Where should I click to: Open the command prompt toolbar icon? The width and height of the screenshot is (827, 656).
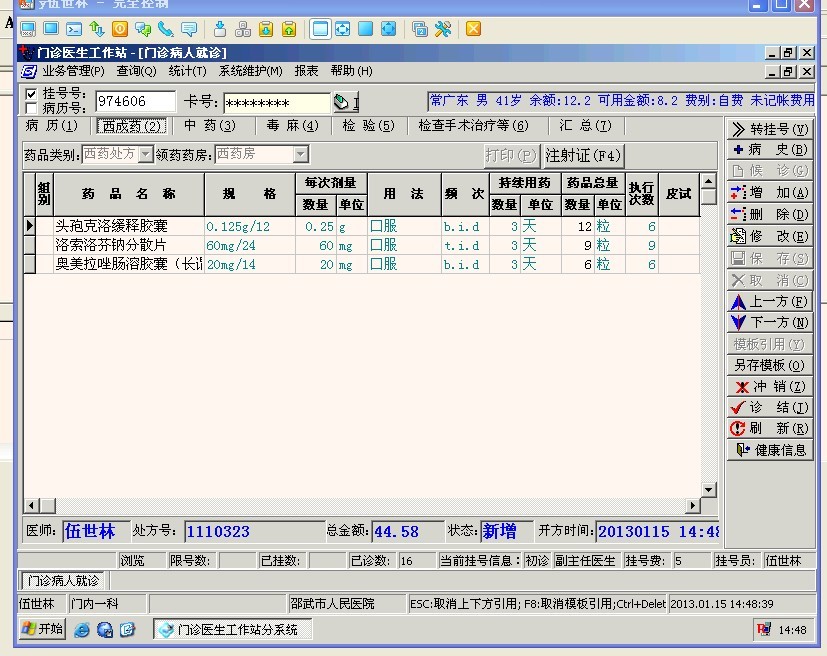(74, 29)
